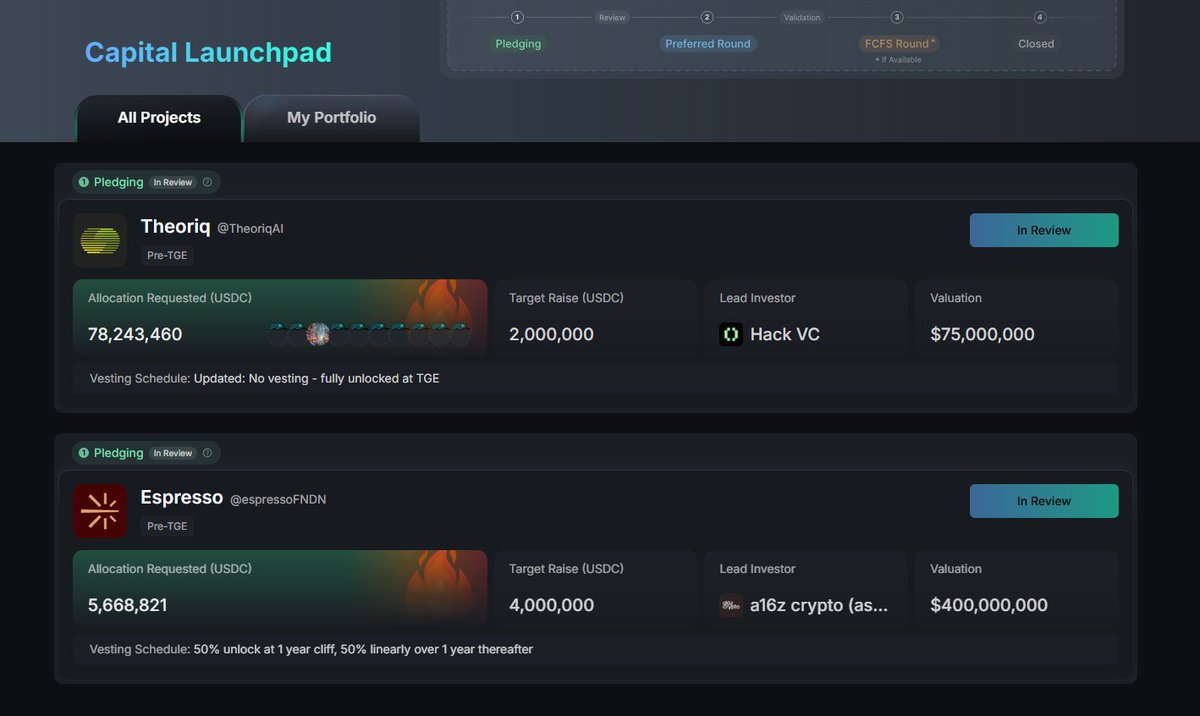Click the Theoriq project logo
The width and height of the screenshot is (1200, 716).
coord(100,240)
